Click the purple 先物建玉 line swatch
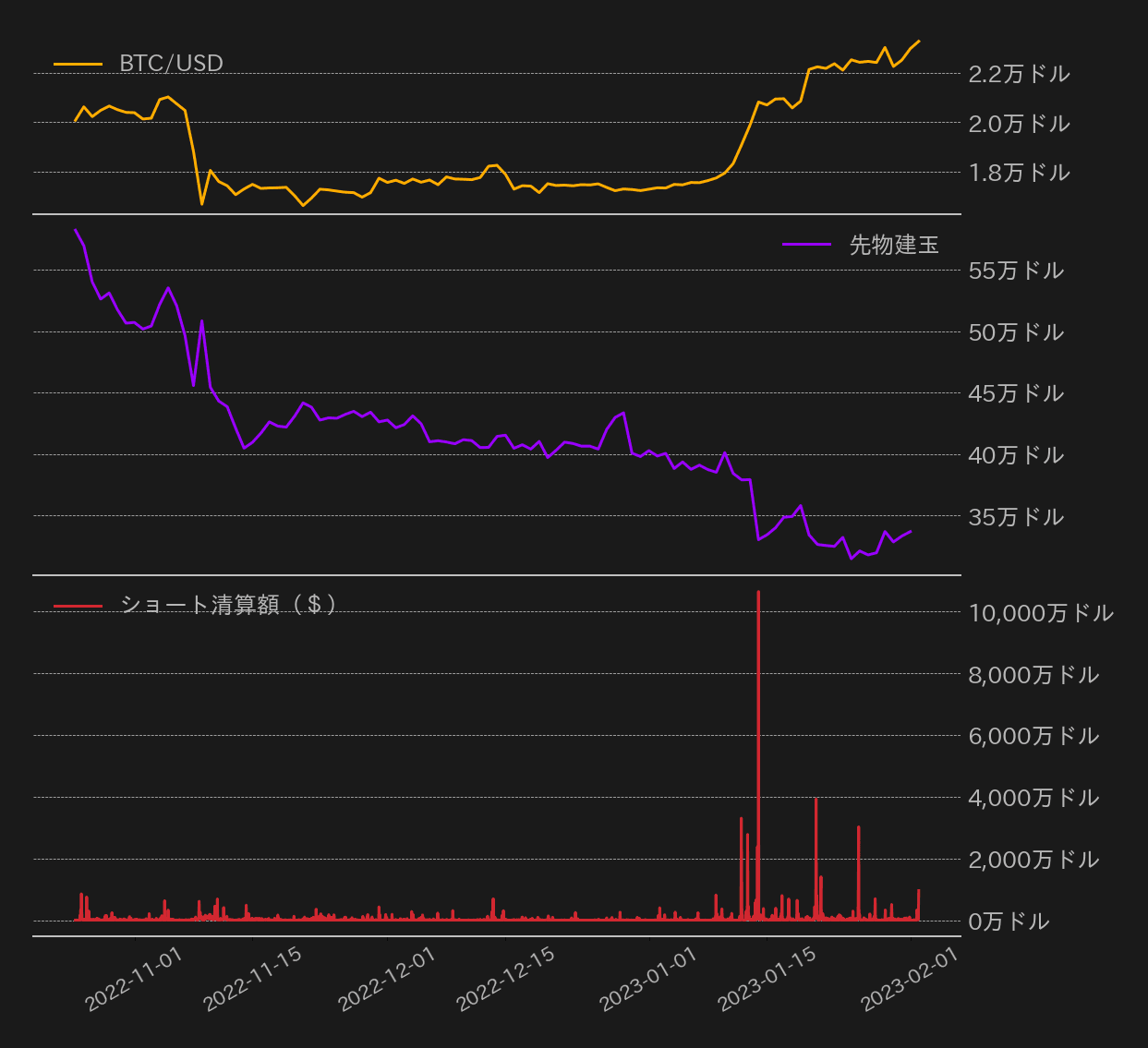The image size is (1148, 1048). (806, 245)
